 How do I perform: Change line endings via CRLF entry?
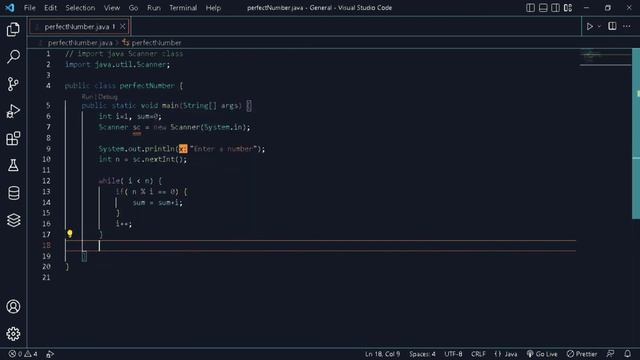[x=478, y=354]
